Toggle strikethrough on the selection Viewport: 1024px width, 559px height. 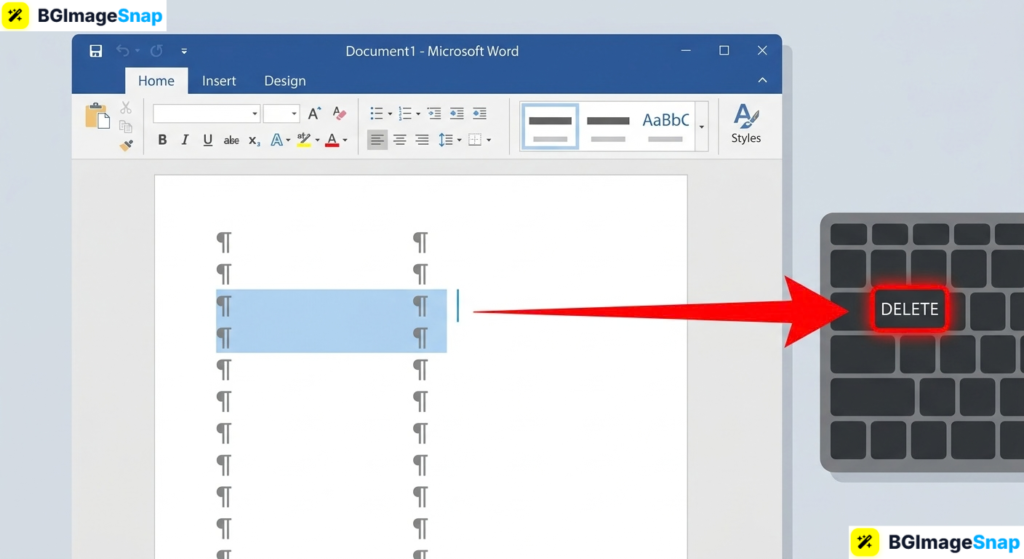(x=231, y=140)
